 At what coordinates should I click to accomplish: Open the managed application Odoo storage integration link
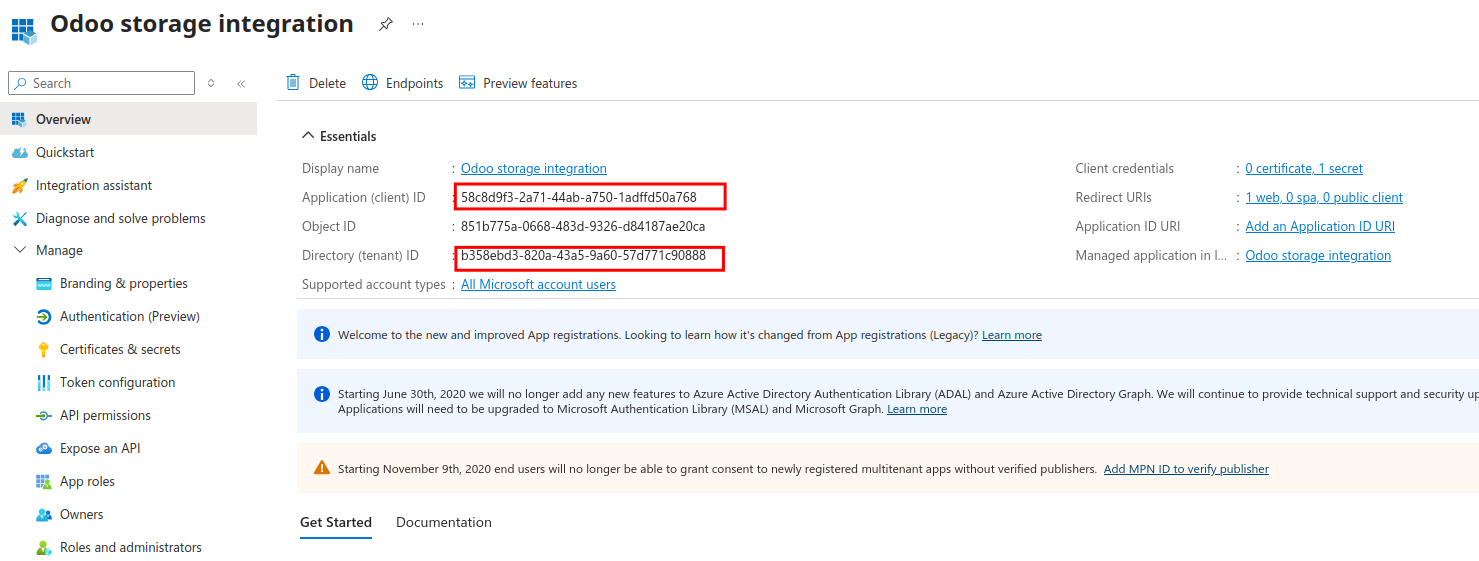[1318, 255]
